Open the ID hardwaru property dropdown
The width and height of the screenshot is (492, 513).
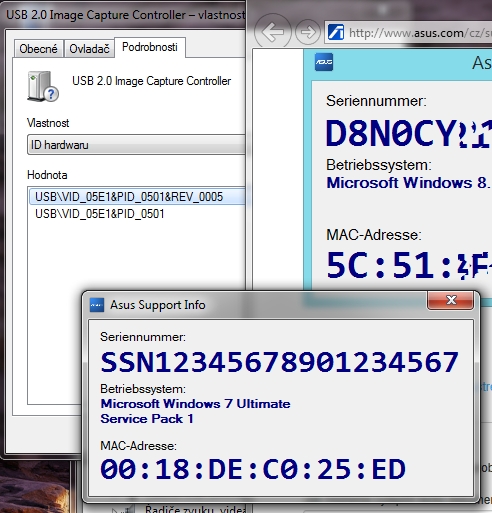click(136, 145)
